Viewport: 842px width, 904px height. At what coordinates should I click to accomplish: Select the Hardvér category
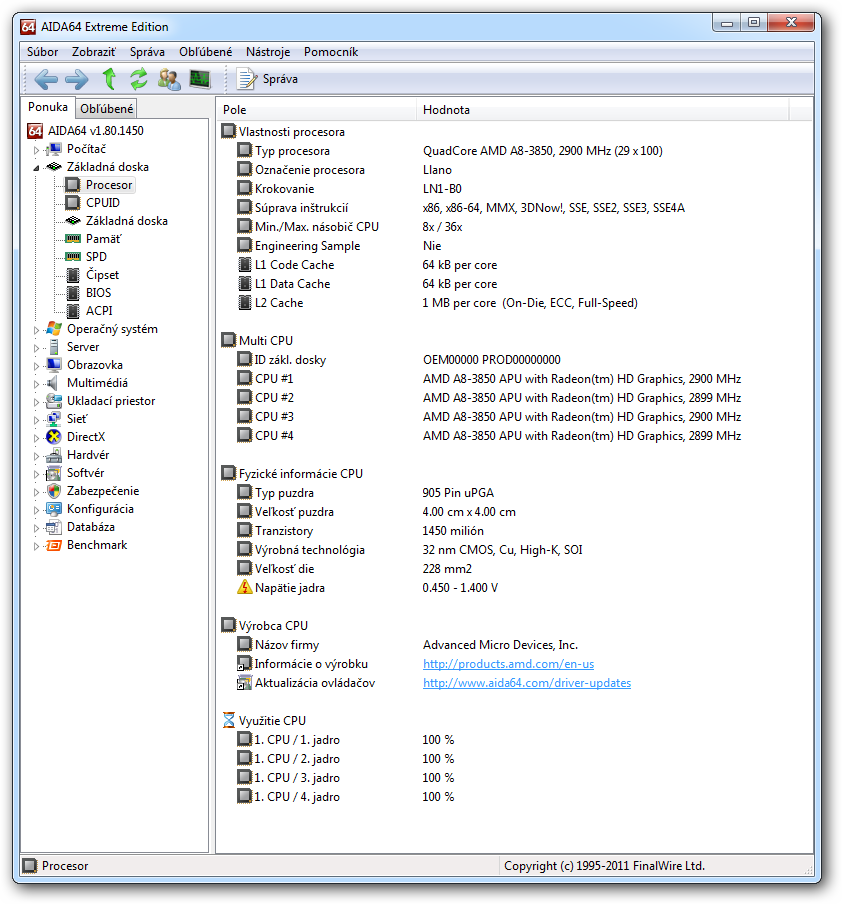[88, 455]
